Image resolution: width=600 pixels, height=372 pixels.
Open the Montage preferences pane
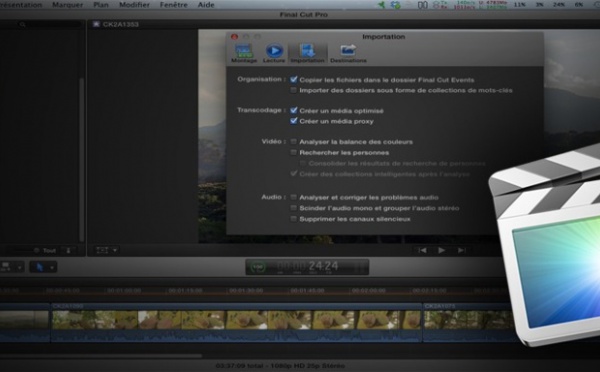[244, 53]
